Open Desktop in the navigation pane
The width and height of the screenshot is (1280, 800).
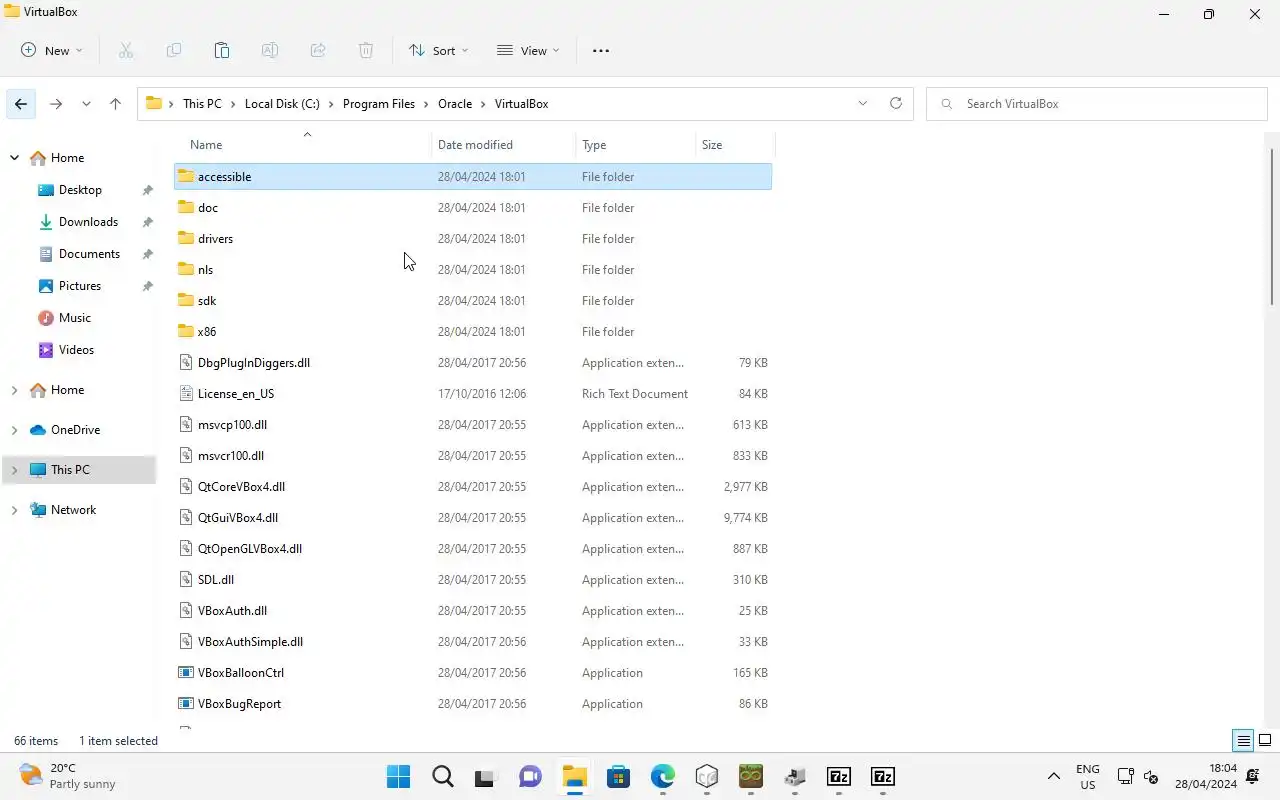click(80, 190)
